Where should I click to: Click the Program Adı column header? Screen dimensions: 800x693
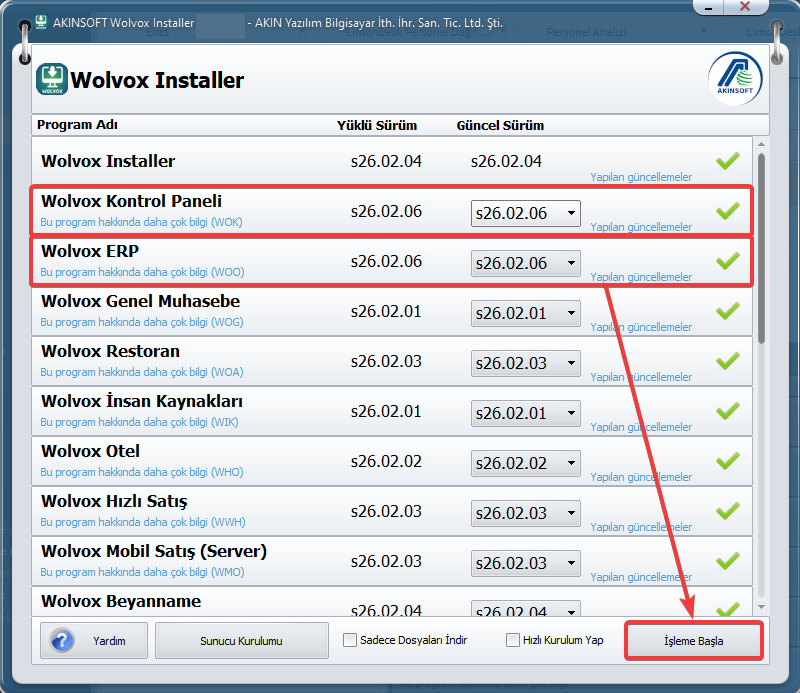point(77,126)
